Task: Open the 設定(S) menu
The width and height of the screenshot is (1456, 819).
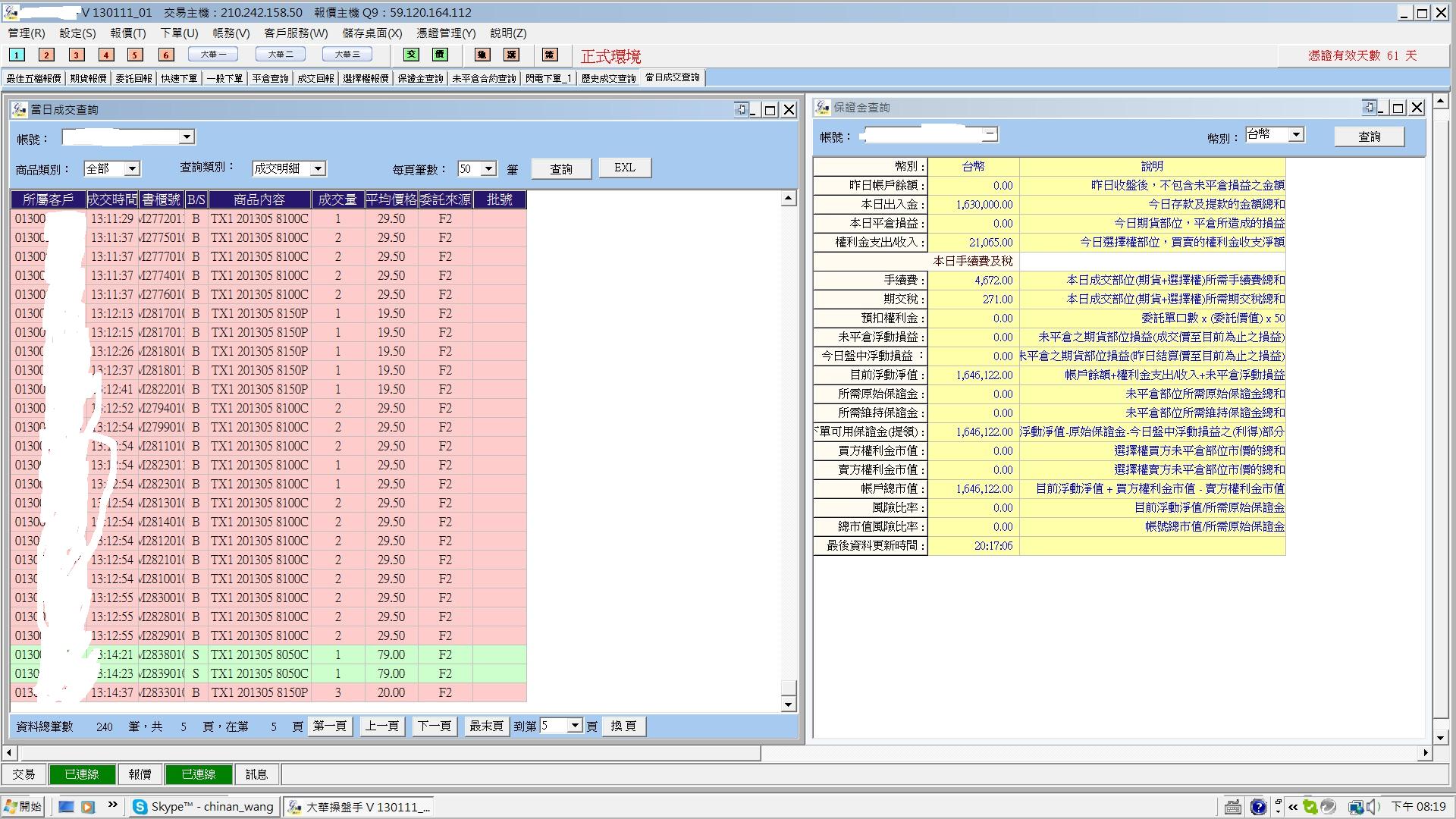Action: pyautogui.click(x=77, y=33)
